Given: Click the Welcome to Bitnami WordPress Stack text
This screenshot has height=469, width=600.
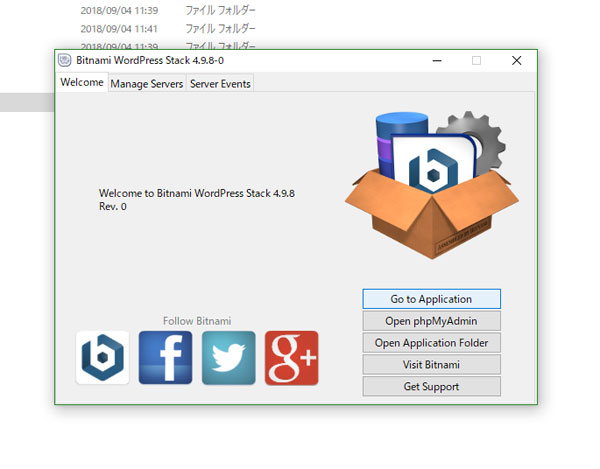Looking at the screenshot, I should point(197,199).
